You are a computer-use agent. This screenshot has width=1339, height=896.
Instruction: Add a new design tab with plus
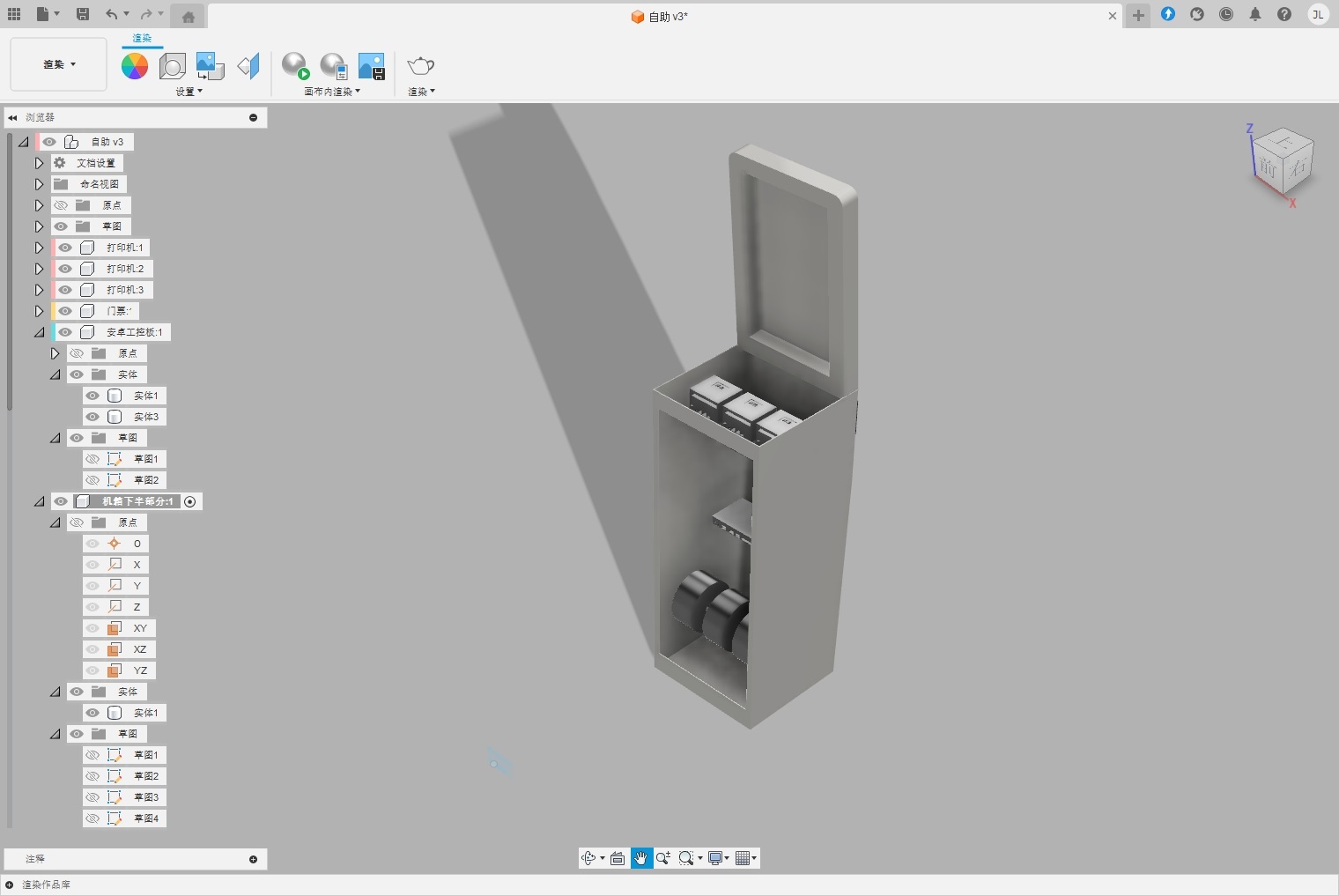pyautogui.click(x=1138, y=16)
